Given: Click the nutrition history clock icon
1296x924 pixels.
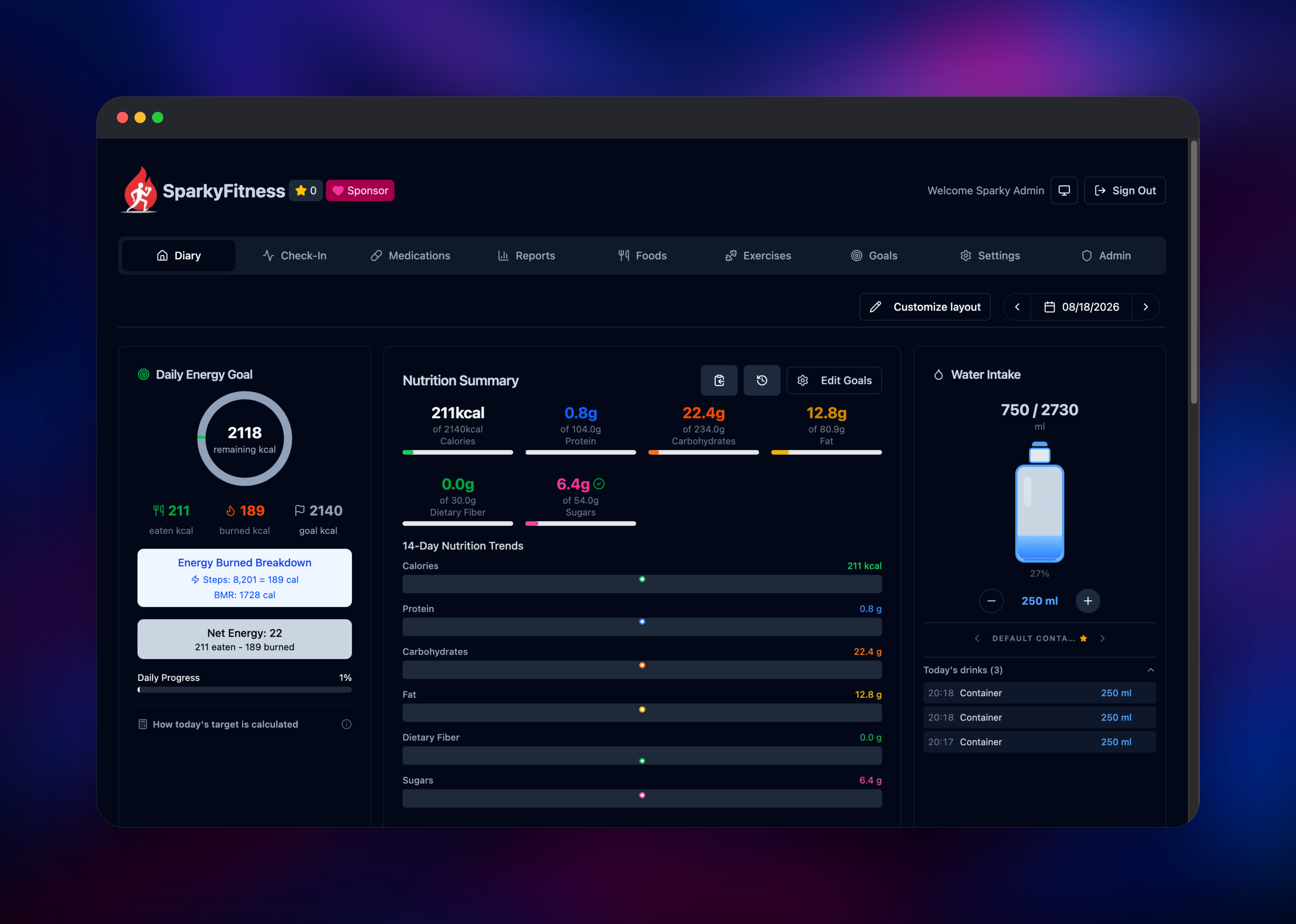Looking at the screenshot, I should 762,380.
